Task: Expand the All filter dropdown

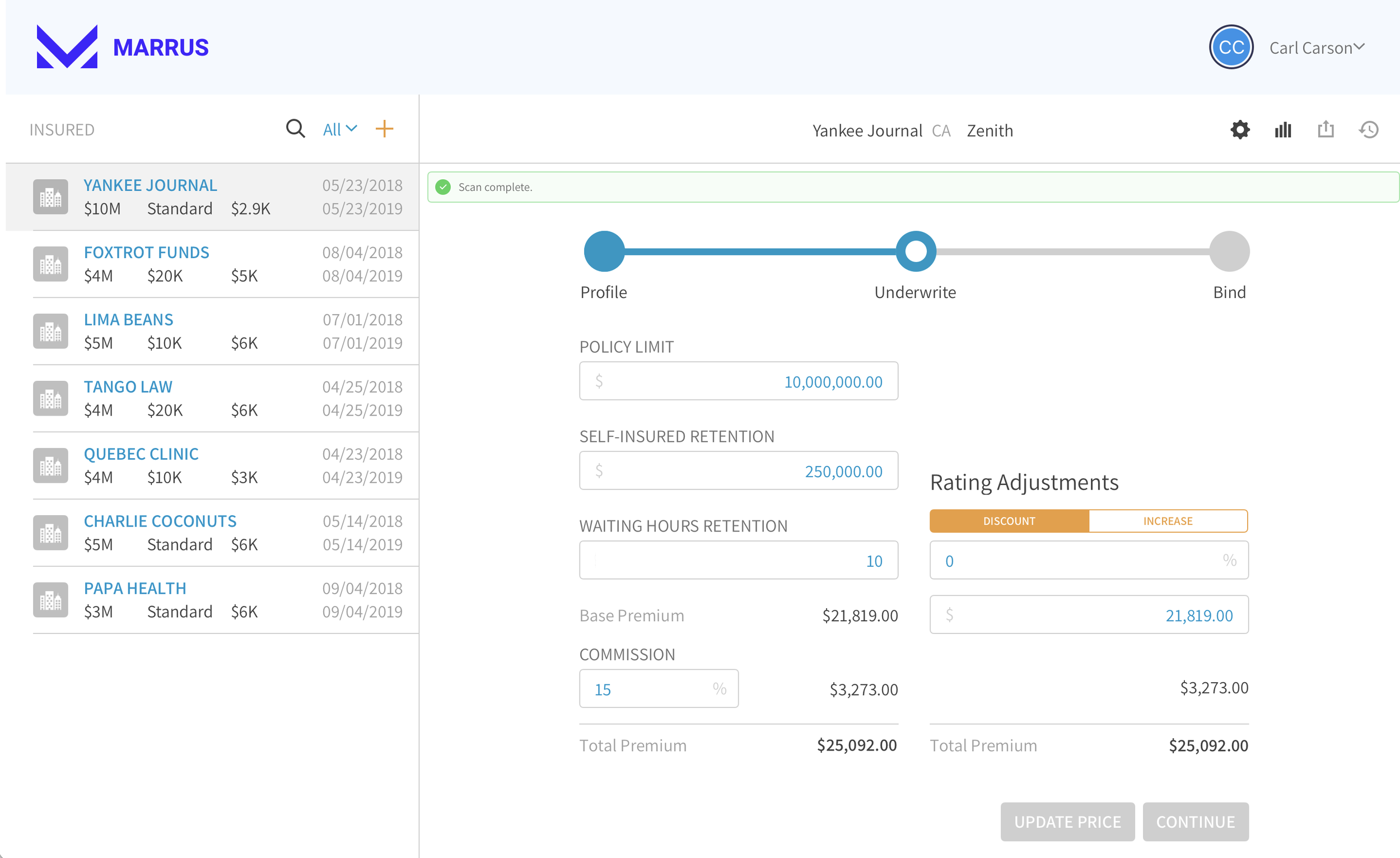Action: click(x=340, y=129)
